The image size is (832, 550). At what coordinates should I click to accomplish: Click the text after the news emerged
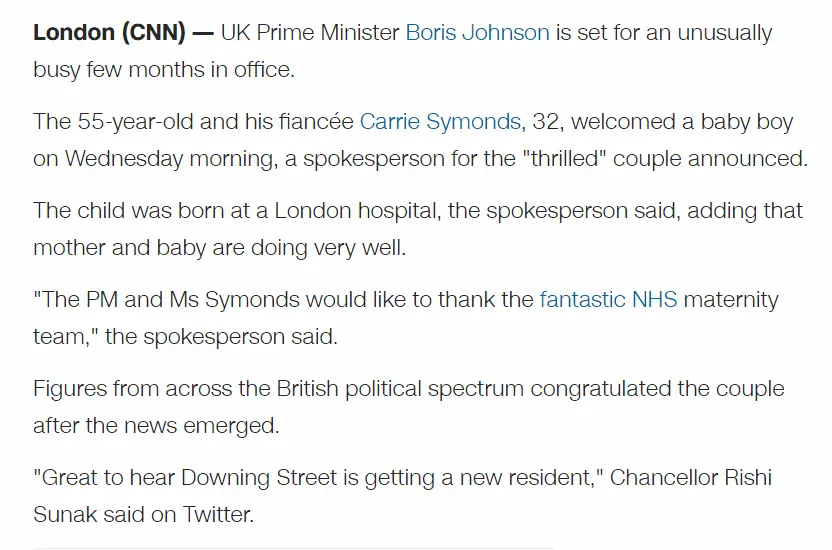(x=155, y=426)
